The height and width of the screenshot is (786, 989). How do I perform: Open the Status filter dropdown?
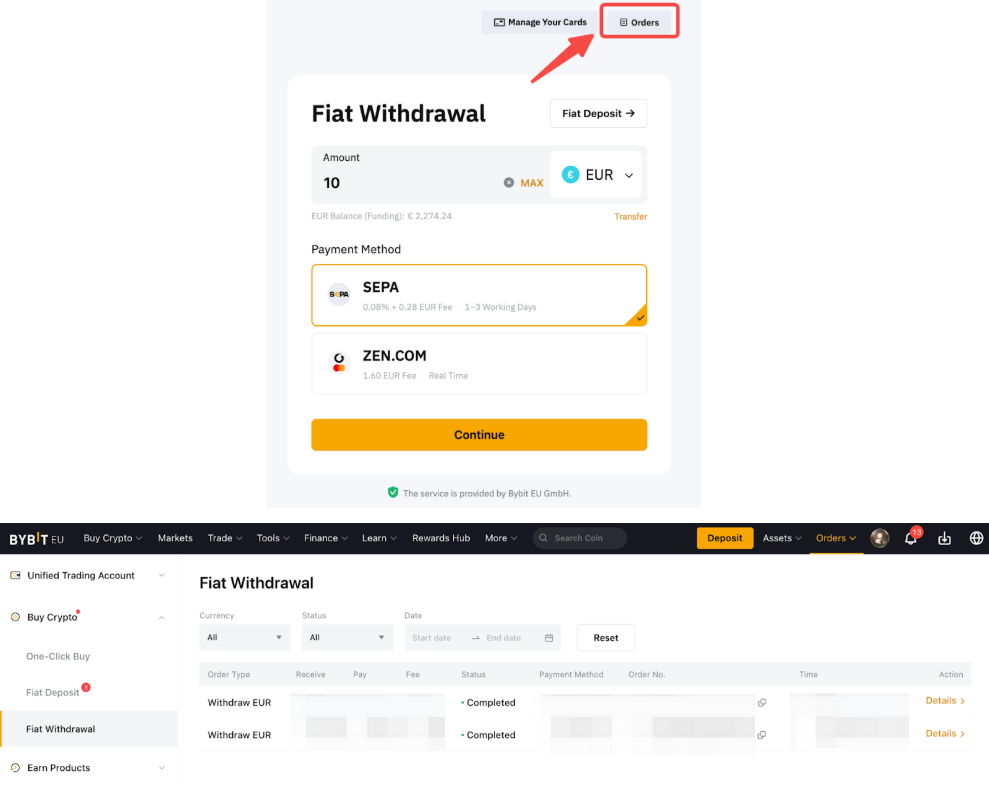click(347, 638)
